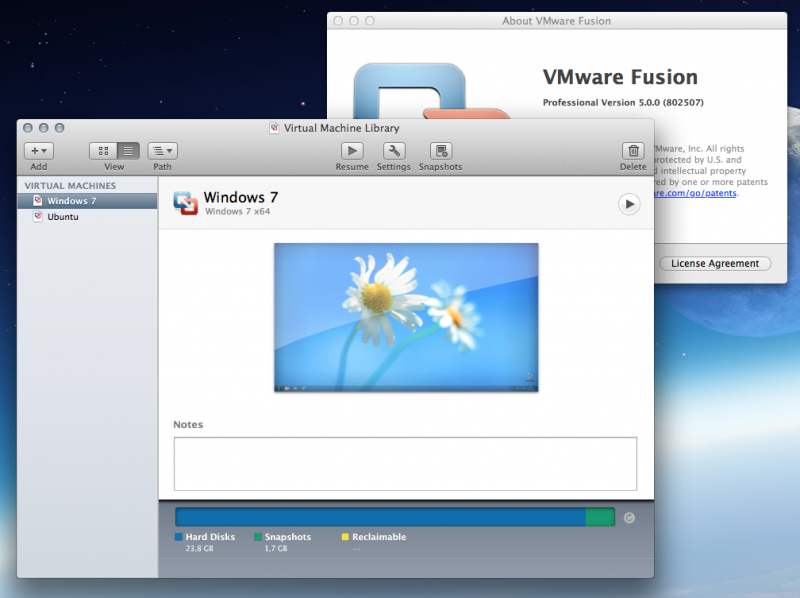Close the Virtual Machine Library window
The height and width of the screenshot is (598, 800).
[x=28, y=128]
